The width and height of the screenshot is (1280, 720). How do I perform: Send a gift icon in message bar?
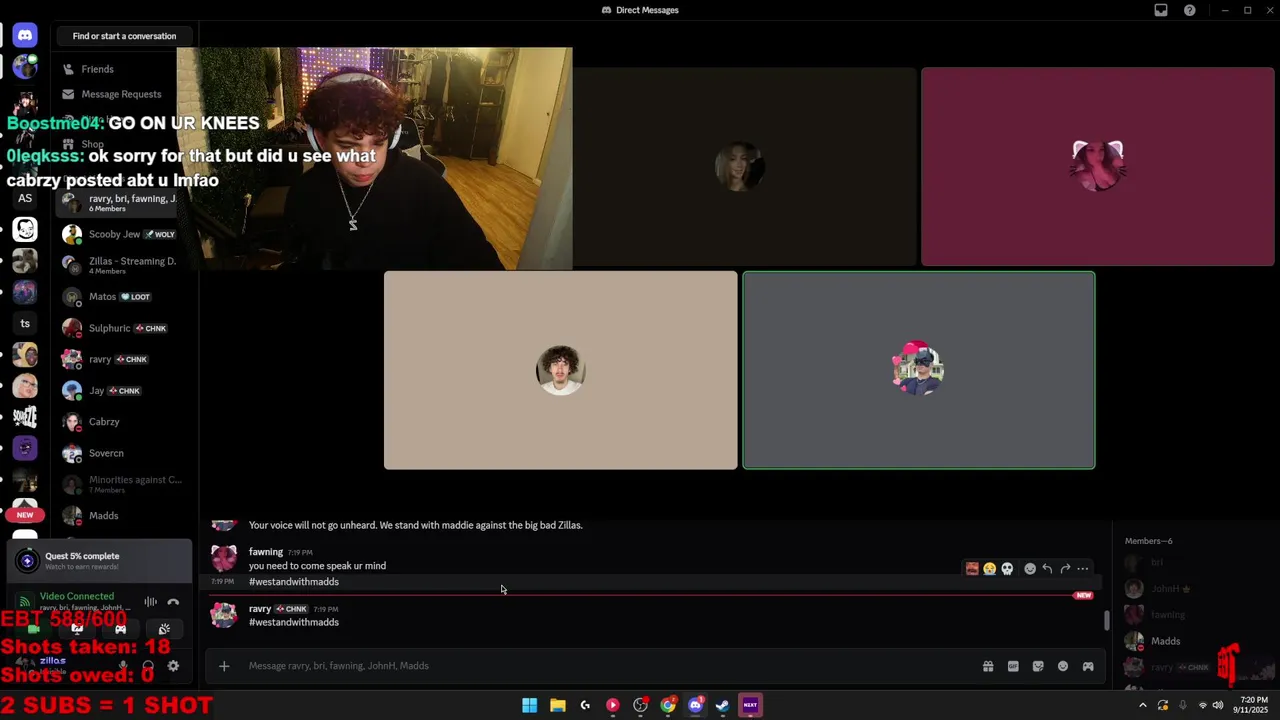[988, 666]
